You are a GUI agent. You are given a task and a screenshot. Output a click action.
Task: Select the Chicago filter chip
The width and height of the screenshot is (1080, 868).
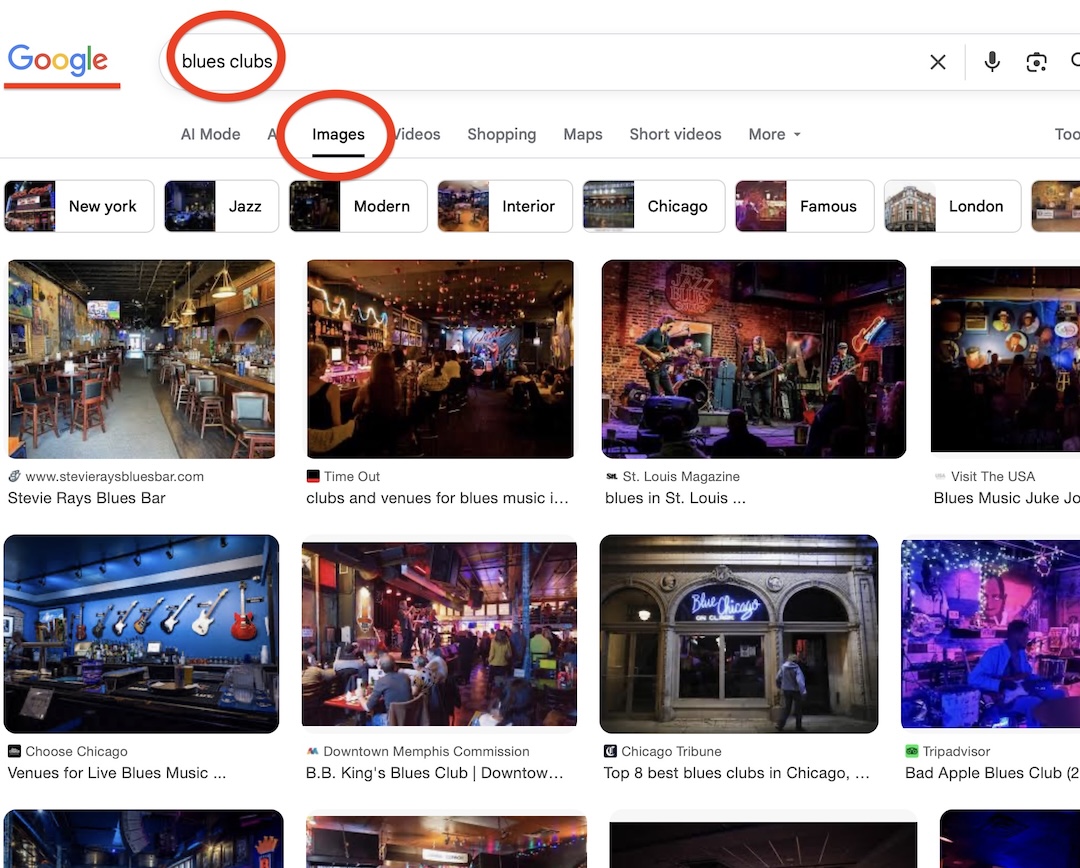pos(652,206)
